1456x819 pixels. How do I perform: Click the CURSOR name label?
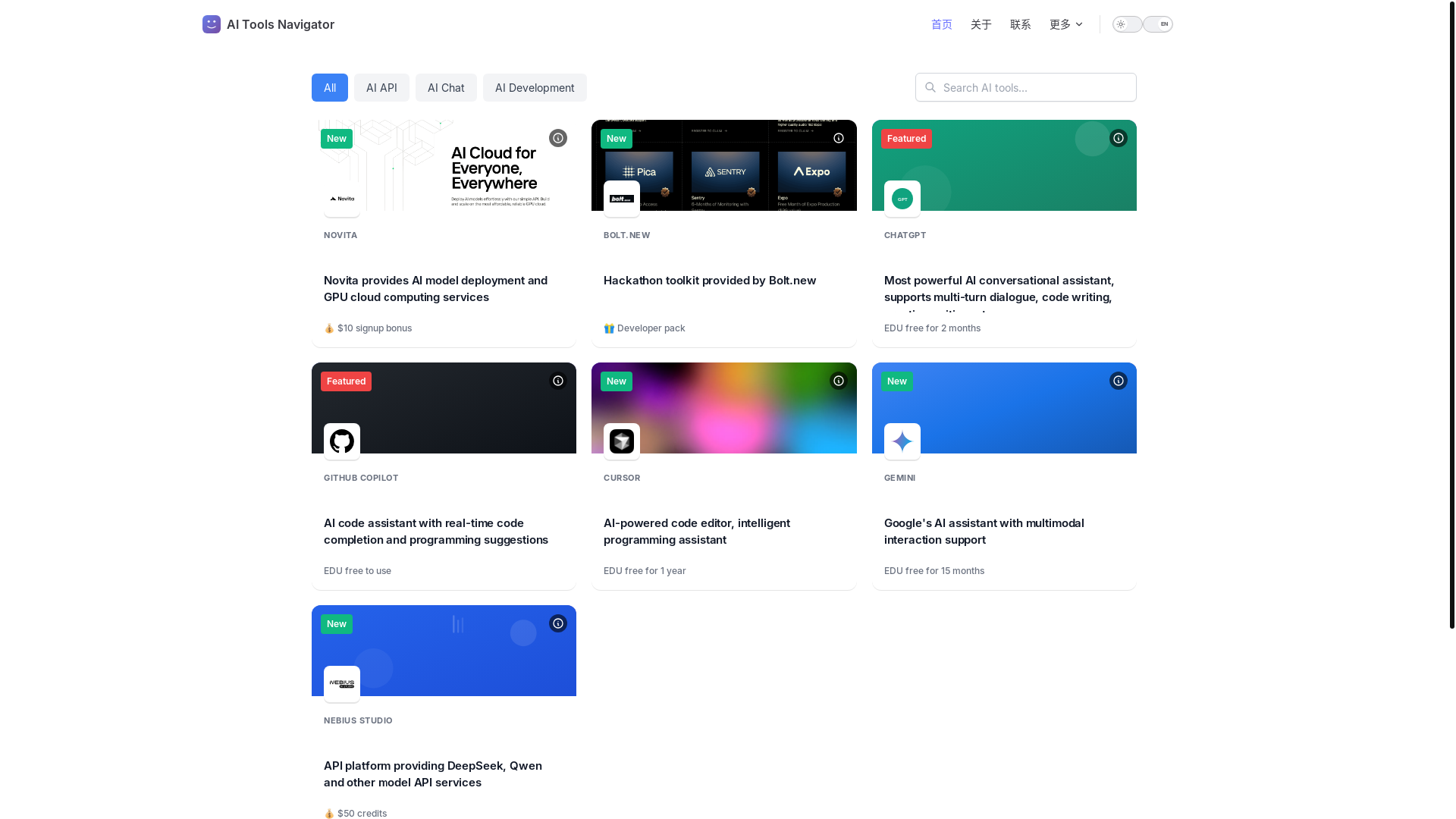click(x=622, y=478)
